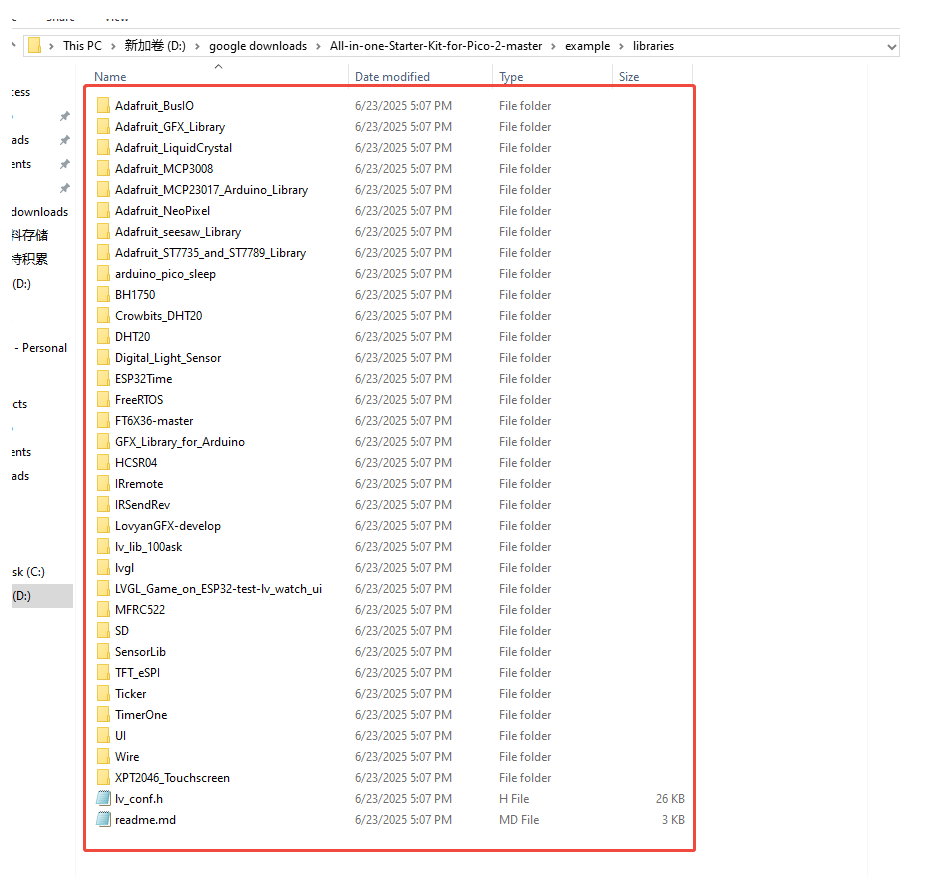
Task: Click the IRremote folder icon
Action: pyautogui.click(x=103, y=483)
